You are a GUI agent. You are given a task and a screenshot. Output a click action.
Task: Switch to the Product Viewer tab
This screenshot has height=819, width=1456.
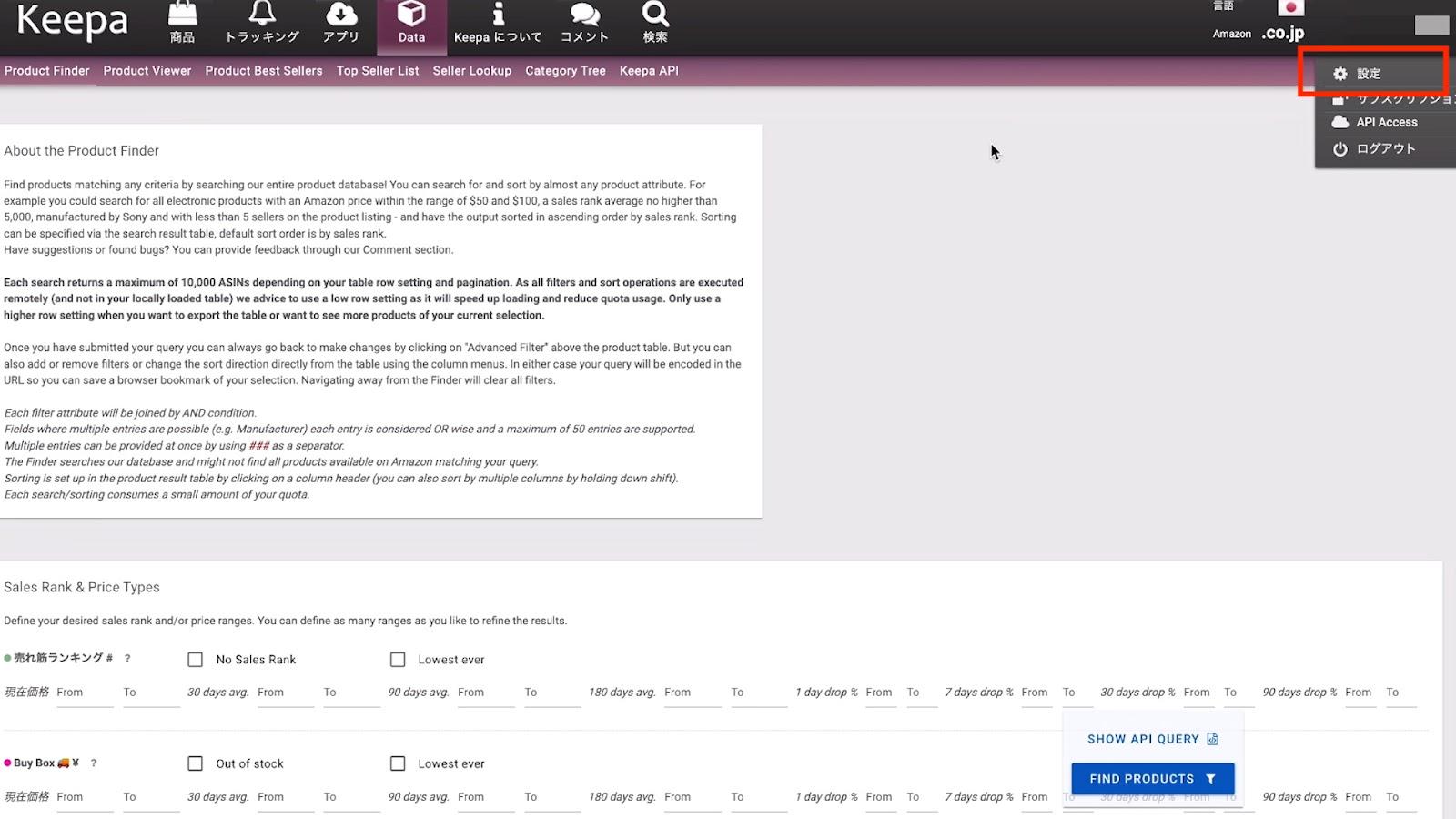point(147,71)
